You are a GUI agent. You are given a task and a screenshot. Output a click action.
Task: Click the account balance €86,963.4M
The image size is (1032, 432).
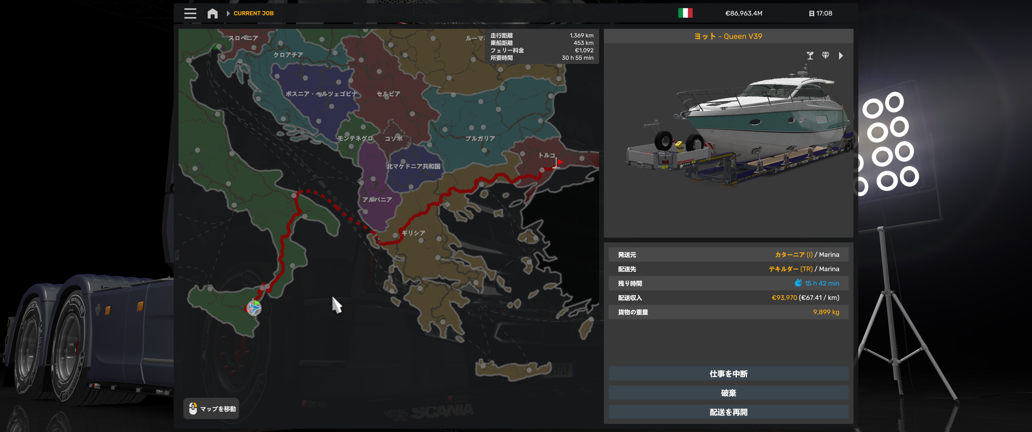pos(743,14)
